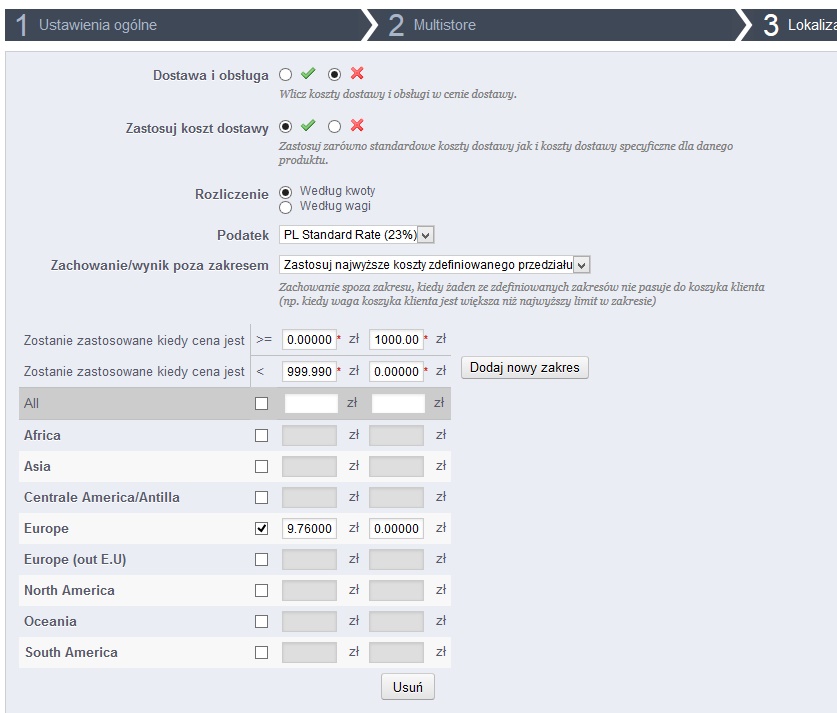
Task: Open the Ustawienia ogólne step tab
Action: pyautogui.click(x=98, y=25)
